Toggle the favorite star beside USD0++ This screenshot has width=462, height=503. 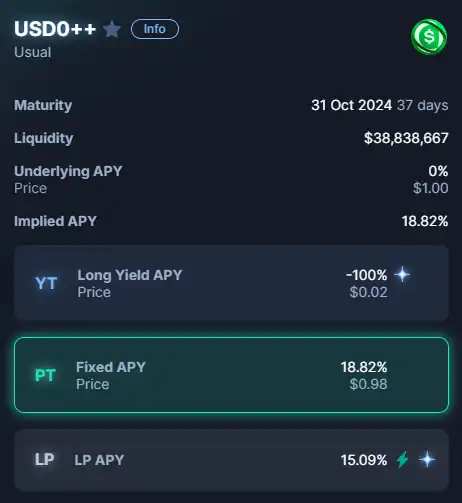tap(112, 29)
